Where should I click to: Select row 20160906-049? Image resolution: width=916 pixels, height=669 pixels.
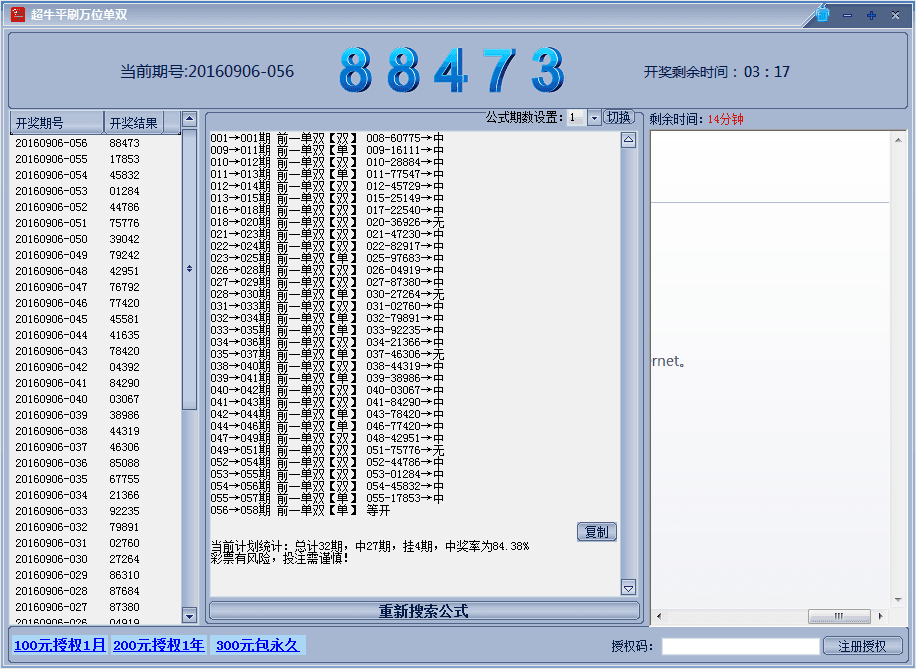[x=95, y=255]
